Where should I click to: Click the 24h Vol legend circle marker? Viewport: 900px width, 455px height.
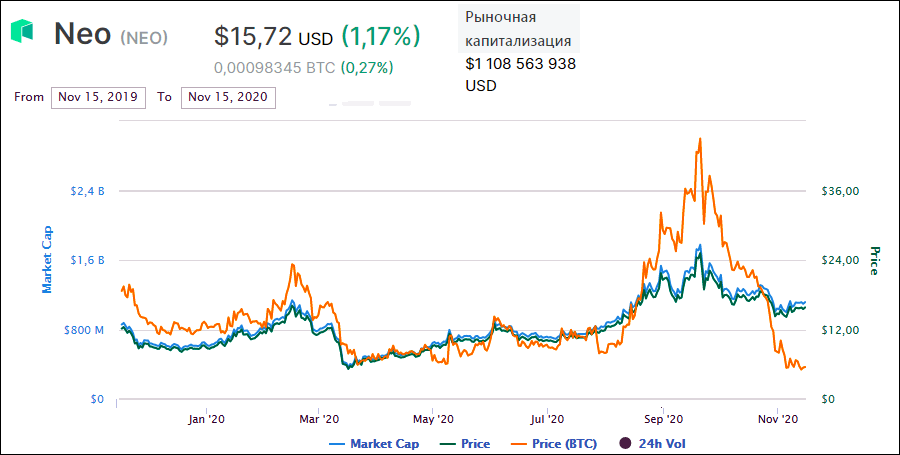[x=625, y=443]
